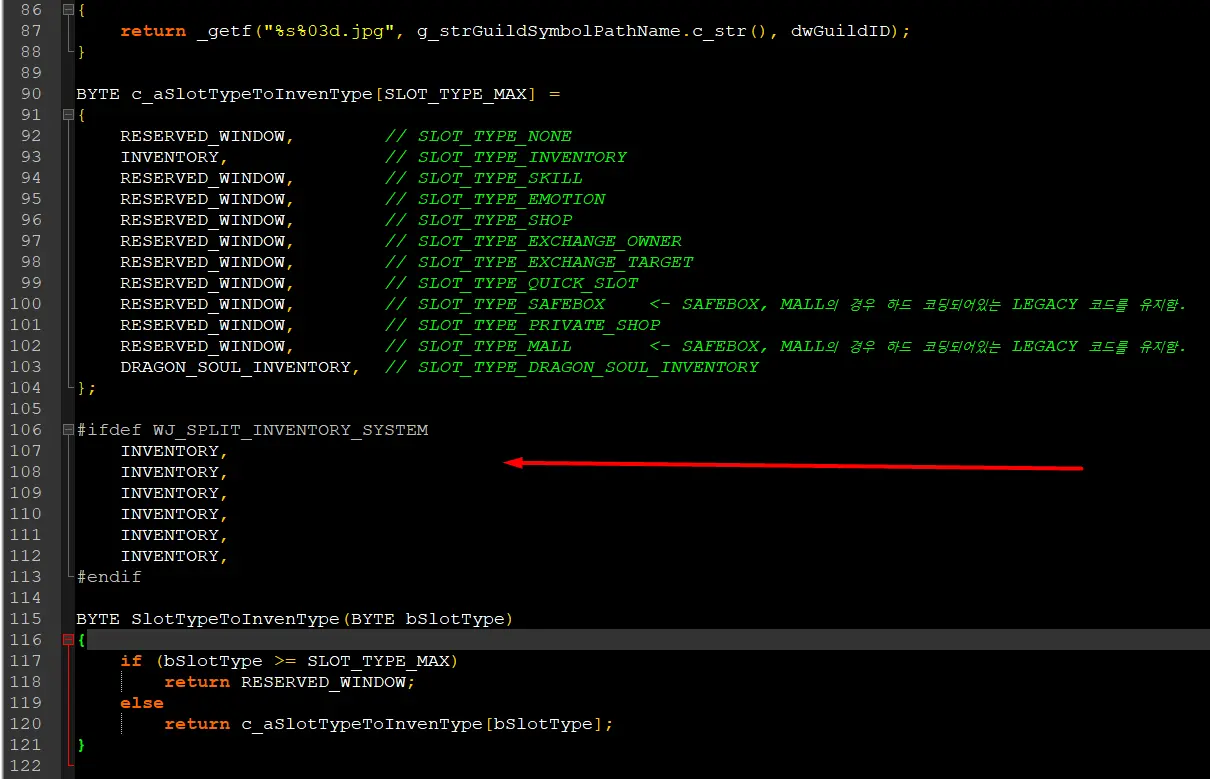Click line number 90 in the margin
This screenshot has height=779, width=1210.
pyautogui.click(x=31, y=94)
